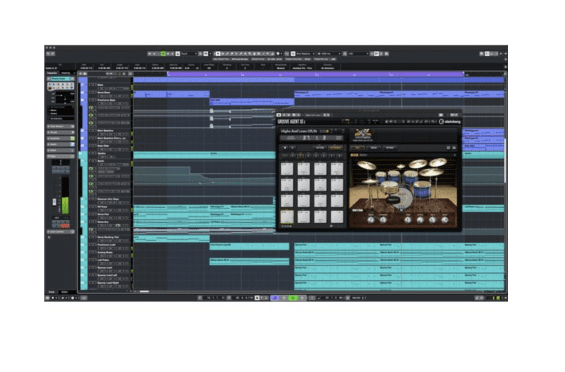Click the steinberg logo in Groove Agent
Screen dimensions: 565x372
[449, 122]
